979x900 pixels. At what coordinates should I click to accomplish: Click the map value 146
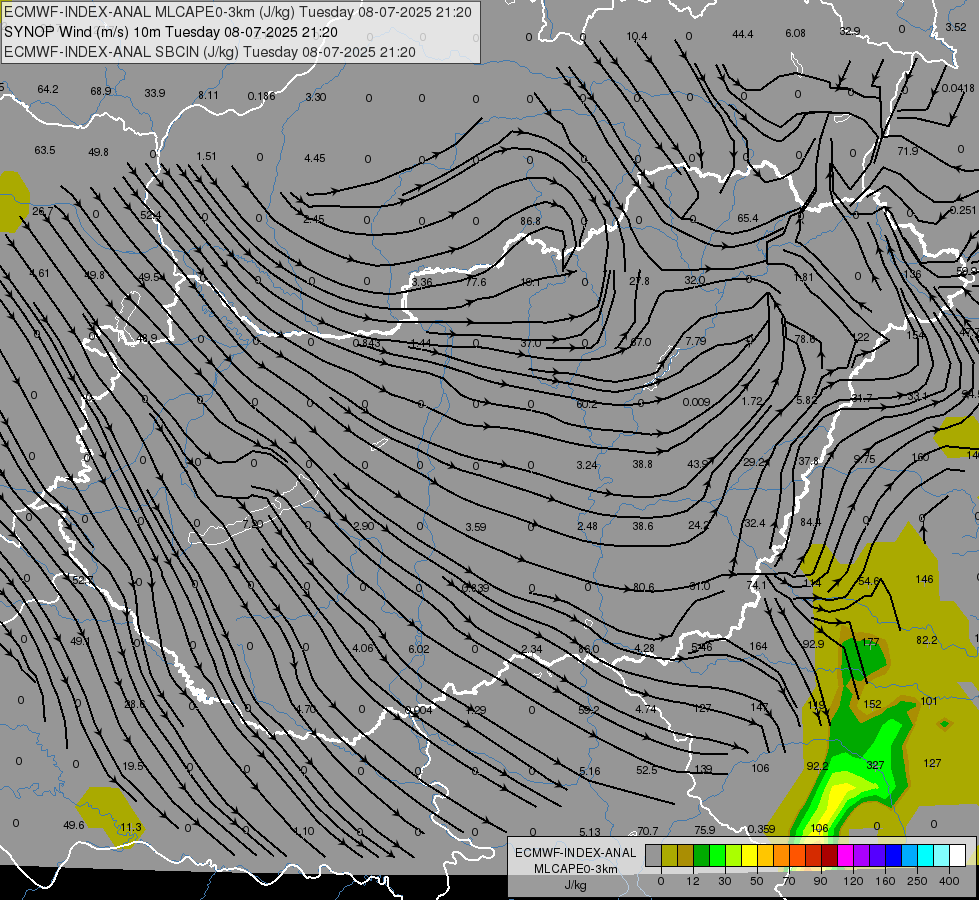(924, 579)
